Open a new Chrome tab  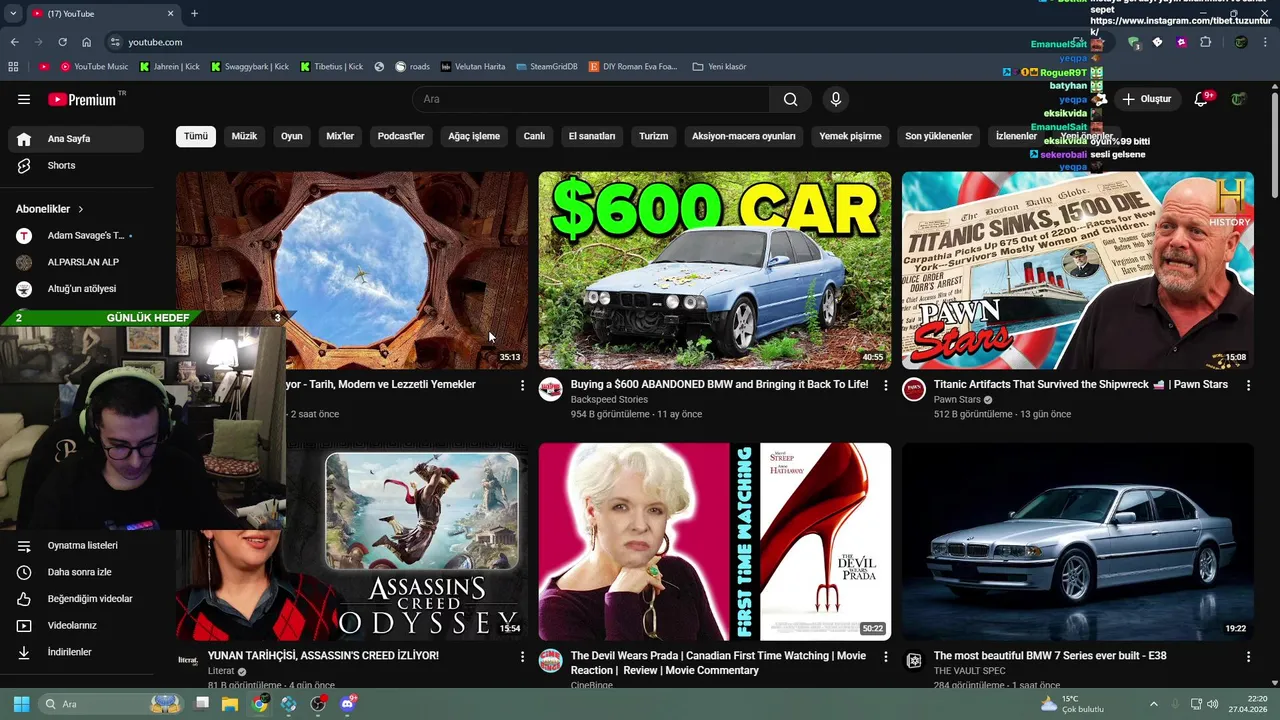[x=194, y=13]
